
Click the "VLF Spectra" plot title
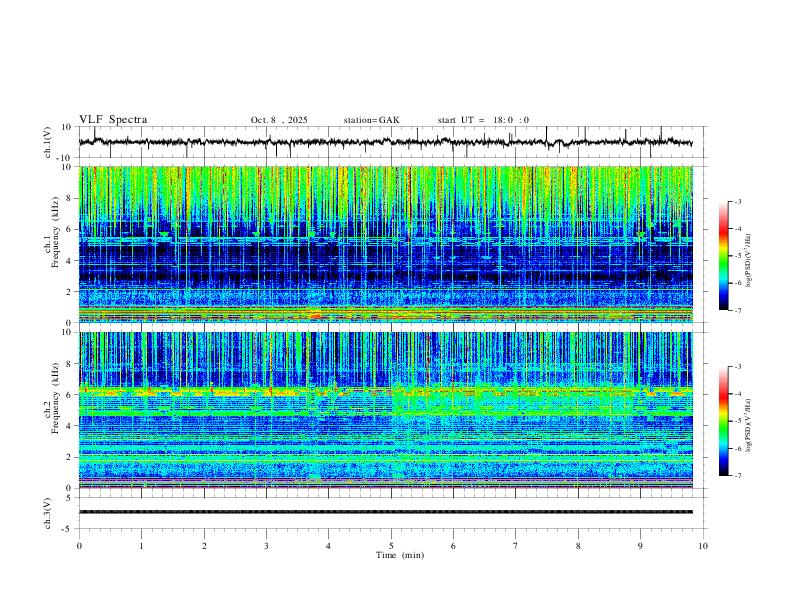[113, 120]
